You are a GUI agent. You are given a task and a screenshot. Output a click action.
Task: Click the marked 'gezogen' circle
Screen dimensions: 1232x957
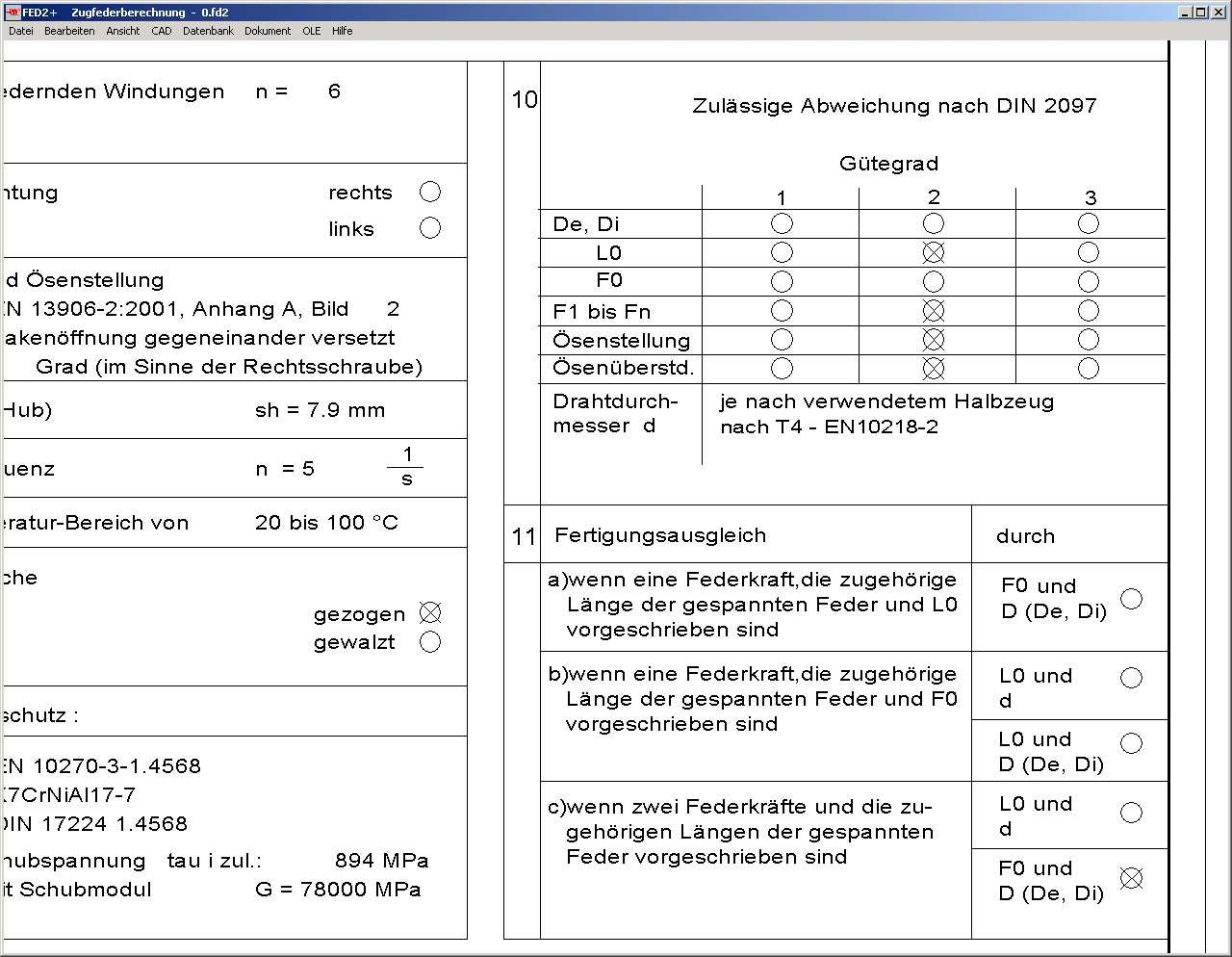coord(430,613)
